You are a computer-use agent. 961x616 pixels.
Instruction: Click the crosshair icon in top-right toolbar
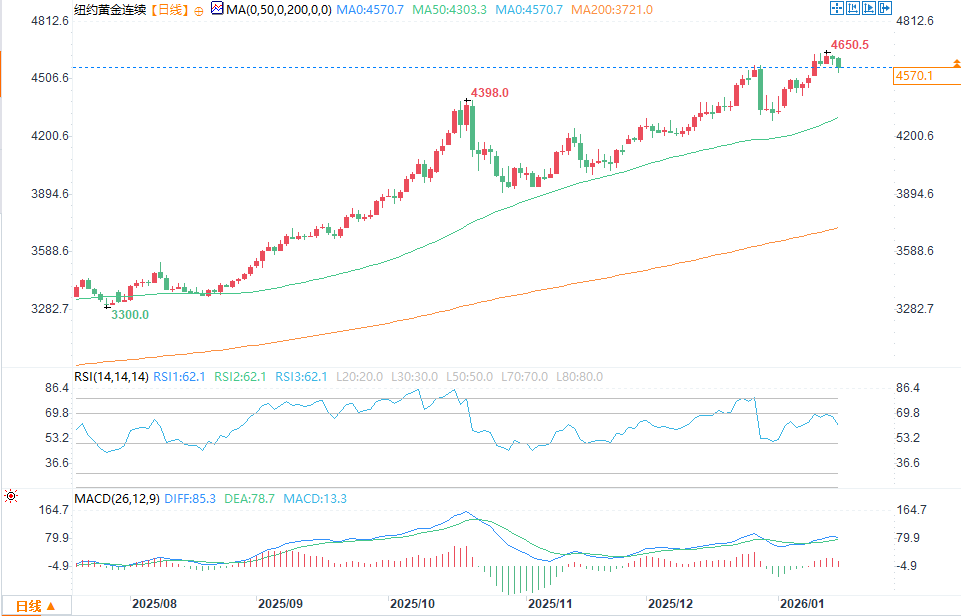point(836,8)
